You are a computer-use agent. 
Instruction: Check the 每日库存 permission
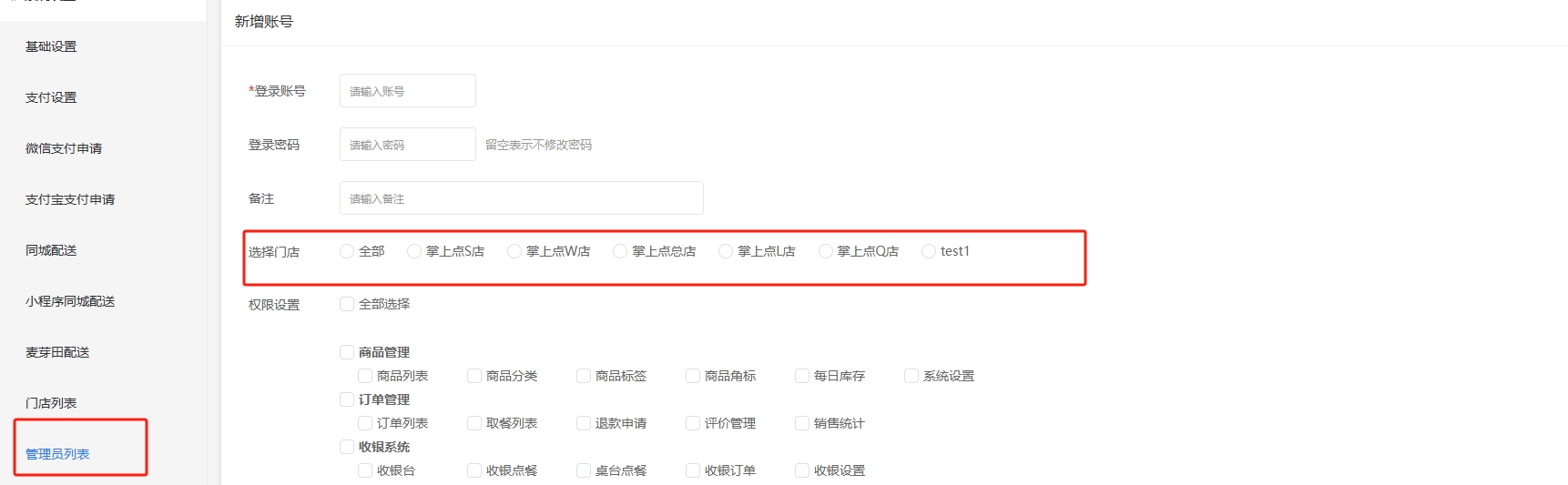[802, 376]
